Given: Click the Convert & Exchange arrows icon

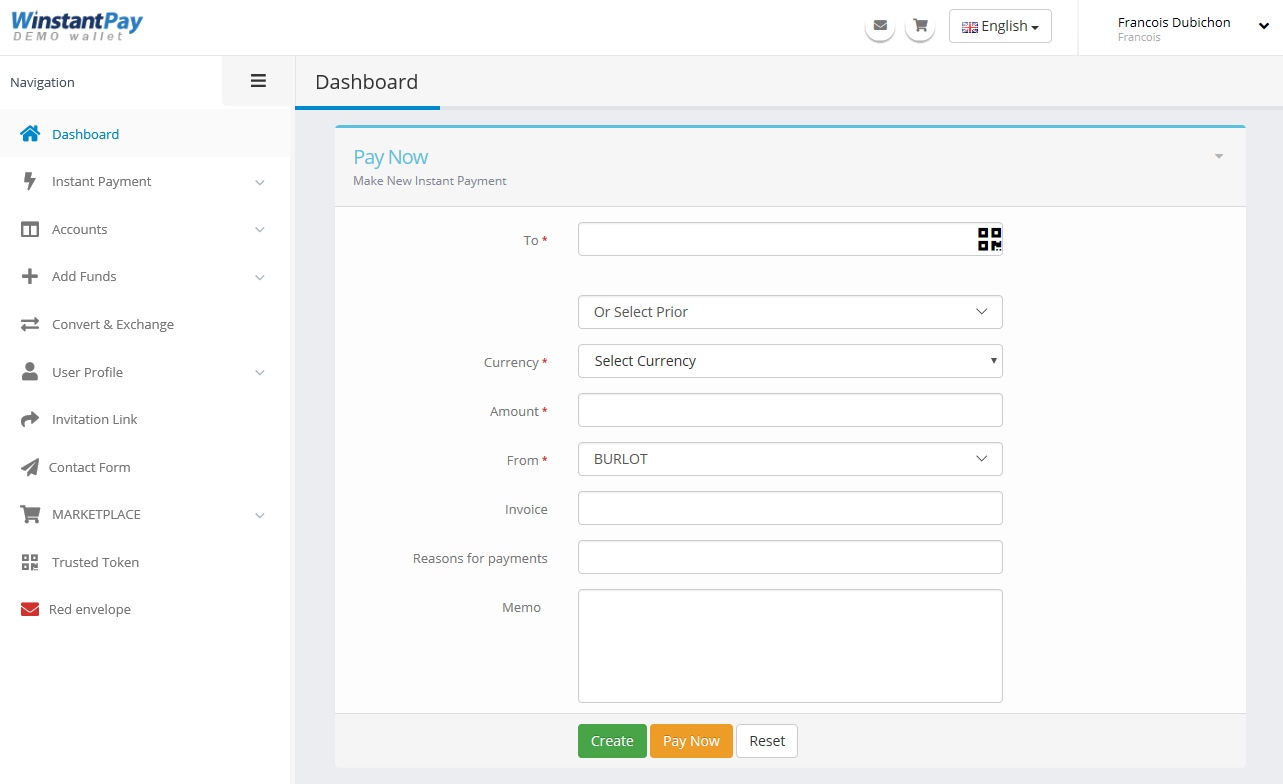Looking at the screenshot, I should click(30, 324).
